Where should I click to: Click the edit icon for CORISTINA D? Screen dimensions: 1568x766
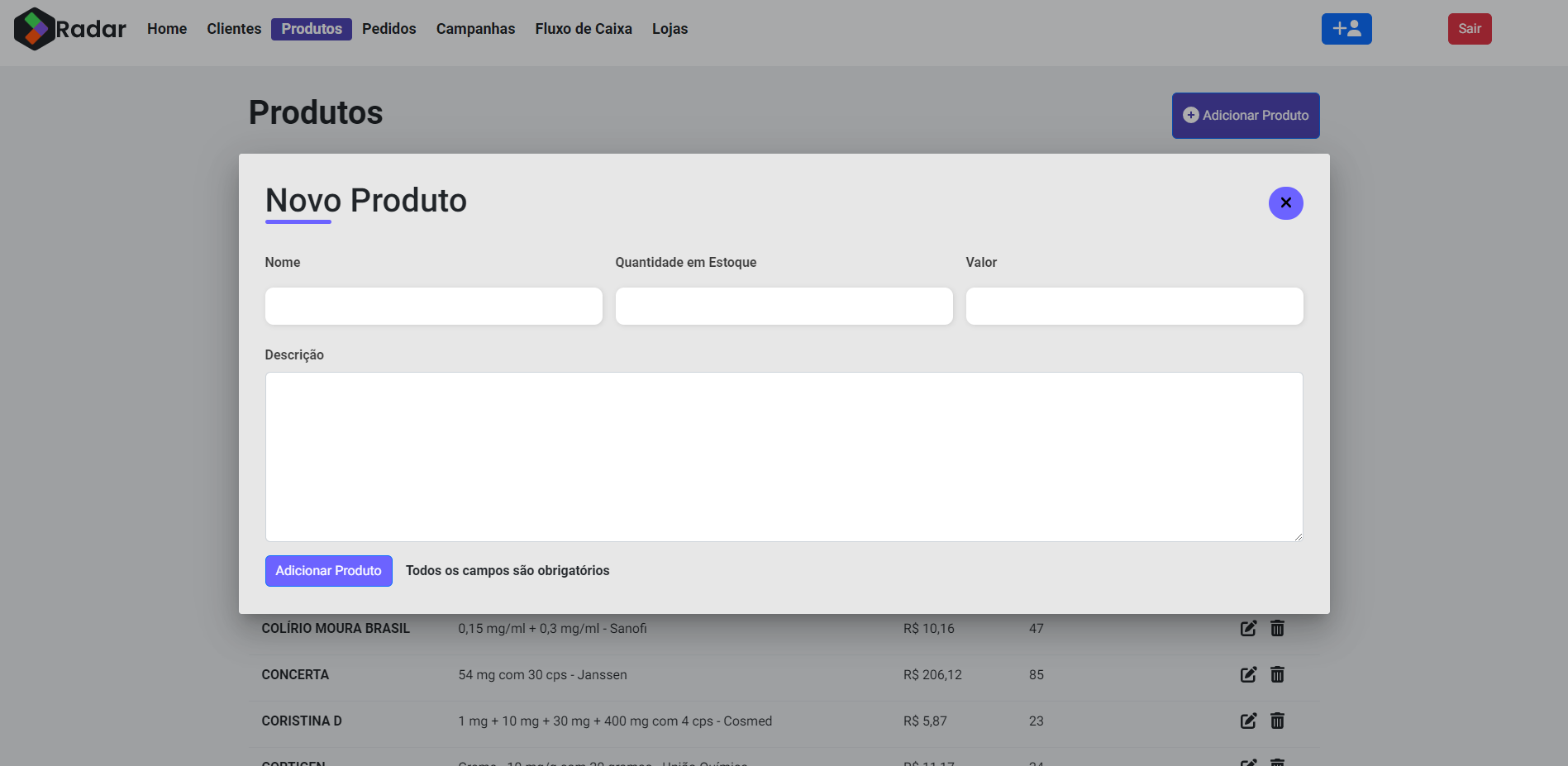click(x=1248, y=721)
